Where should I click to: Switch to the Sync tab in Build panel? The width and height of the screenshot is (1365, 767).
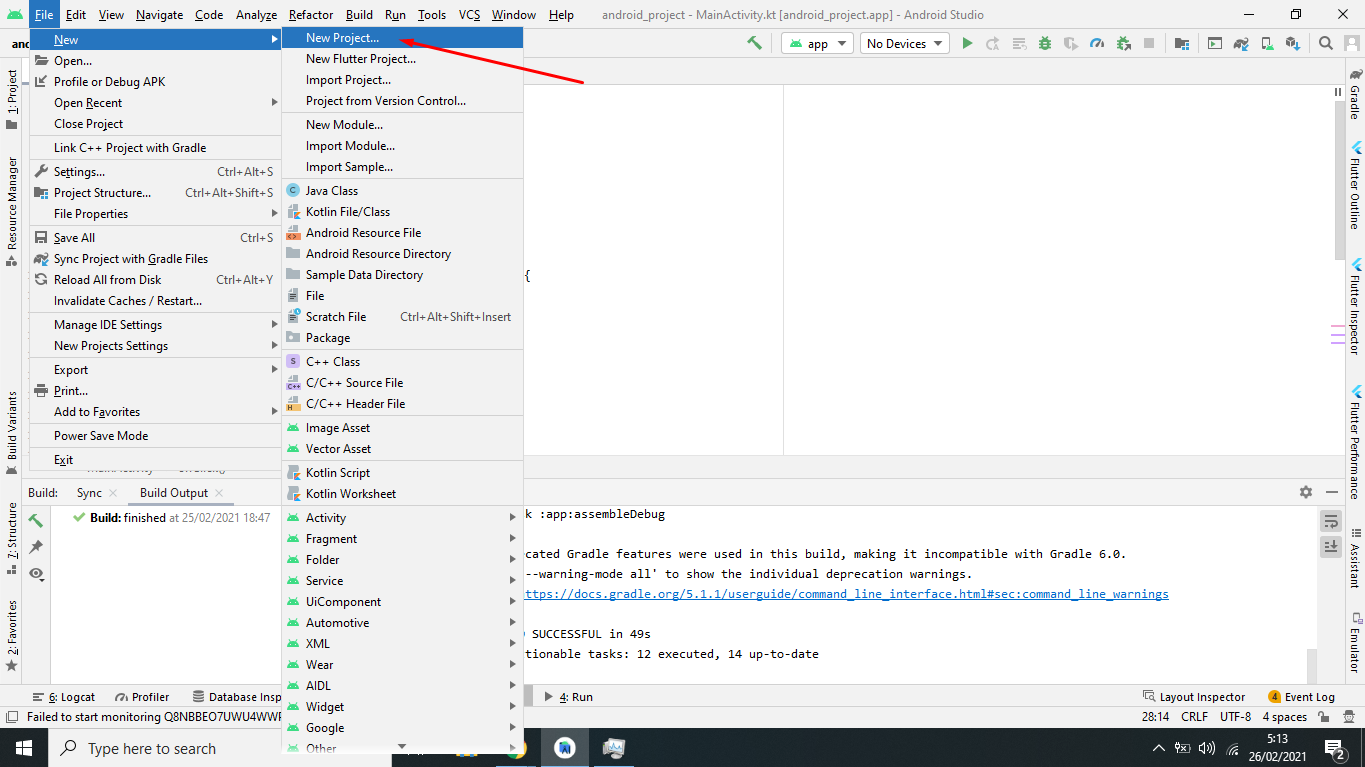click(x=90, y=492)
